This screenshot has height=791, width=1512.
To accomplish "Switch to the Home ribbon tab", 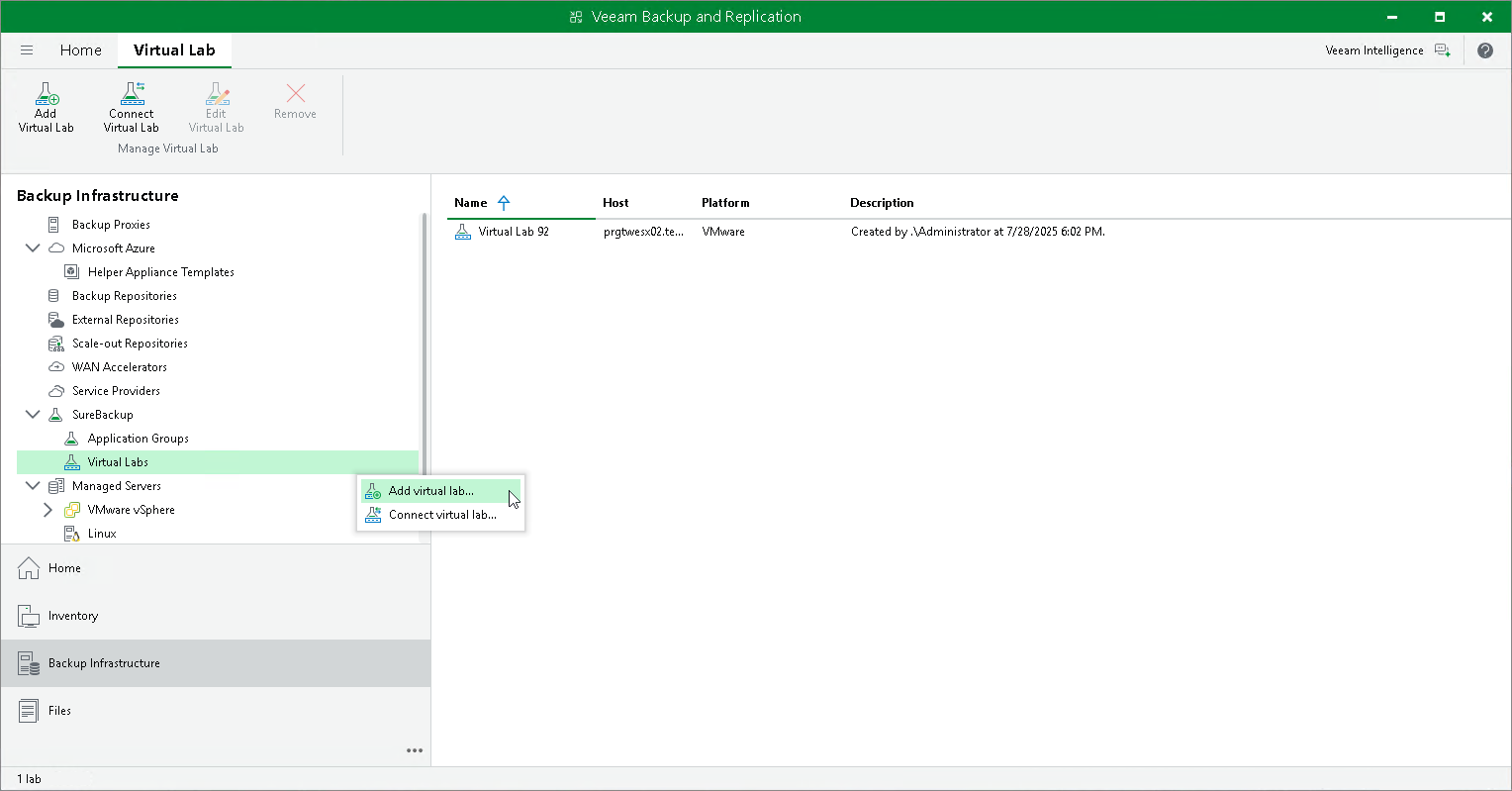I will (x=81, y=50).
